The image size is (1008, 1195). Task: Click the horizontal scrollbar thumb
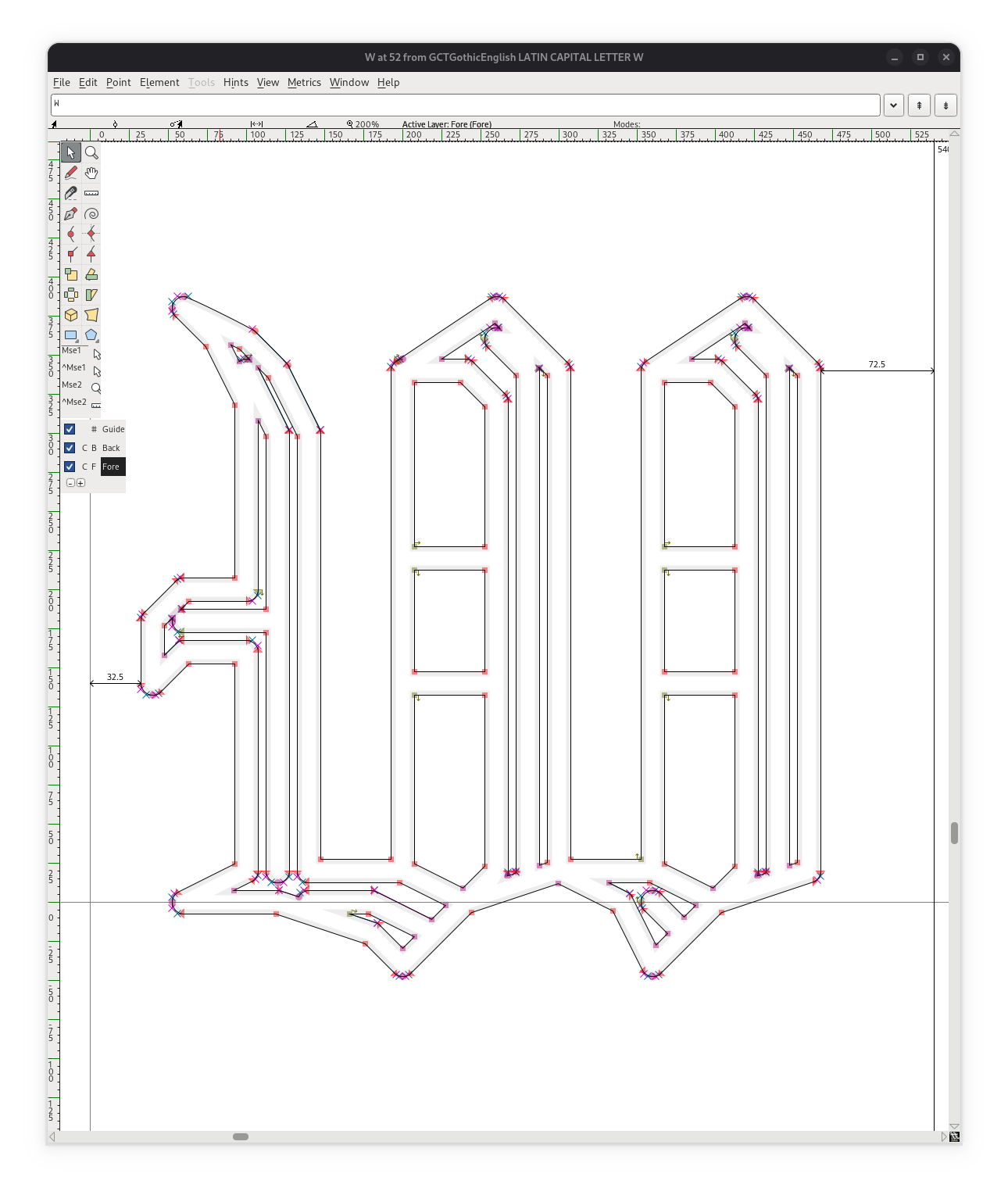pyautogui.click(x=241, y=1136)
